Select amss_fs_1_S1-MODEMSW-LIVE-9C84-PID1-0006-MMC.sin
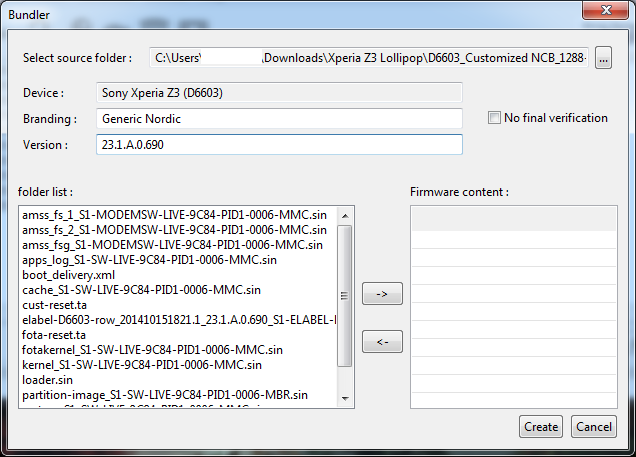This screenshot has height=457, width=636. 174,215
